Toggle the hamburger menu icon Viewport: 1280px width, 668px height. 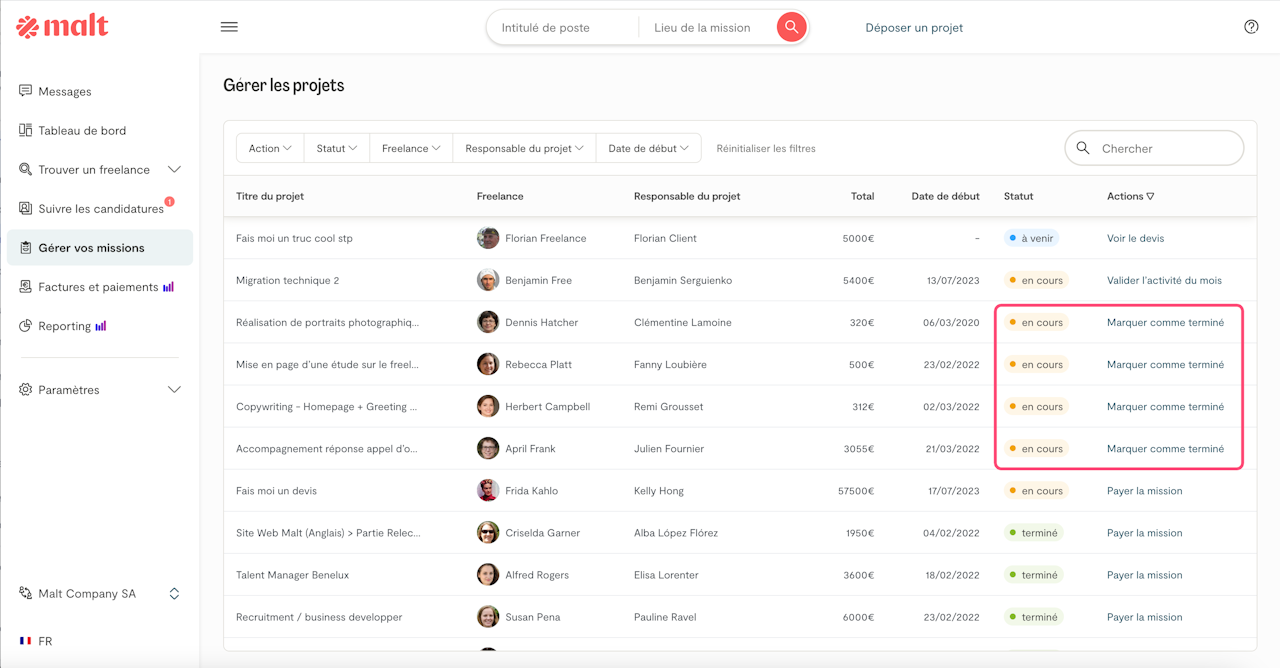(229, 27)
